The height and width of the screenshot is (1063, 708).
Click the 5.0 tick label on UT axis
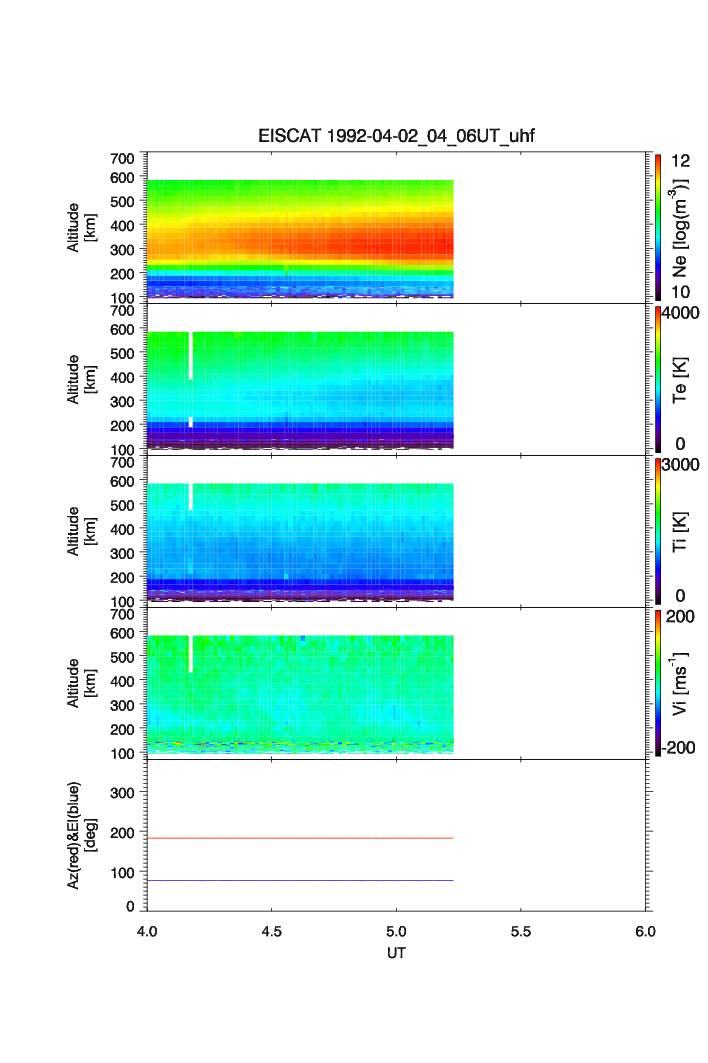pos(396,931)
